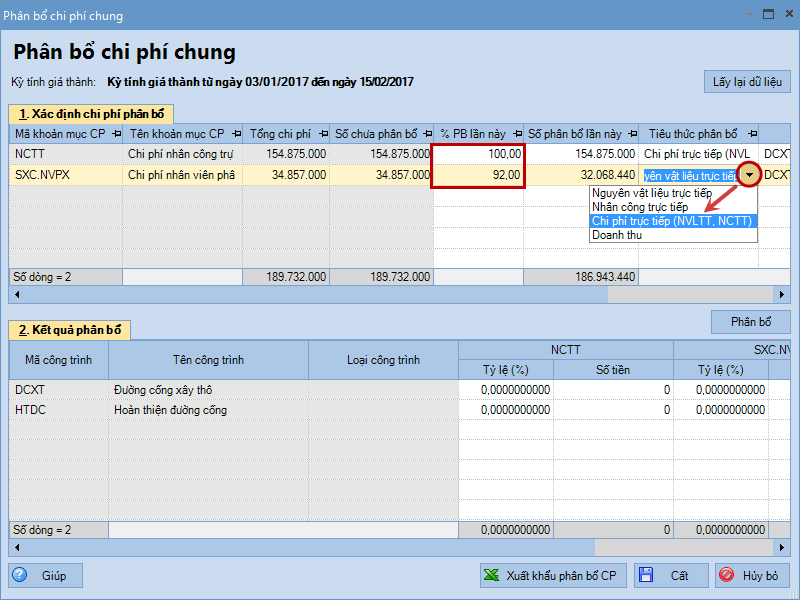Choose Chi phí trực tiếp (NVLTT, NCTT) option
The image size is (800, 600).
(672, 221)
